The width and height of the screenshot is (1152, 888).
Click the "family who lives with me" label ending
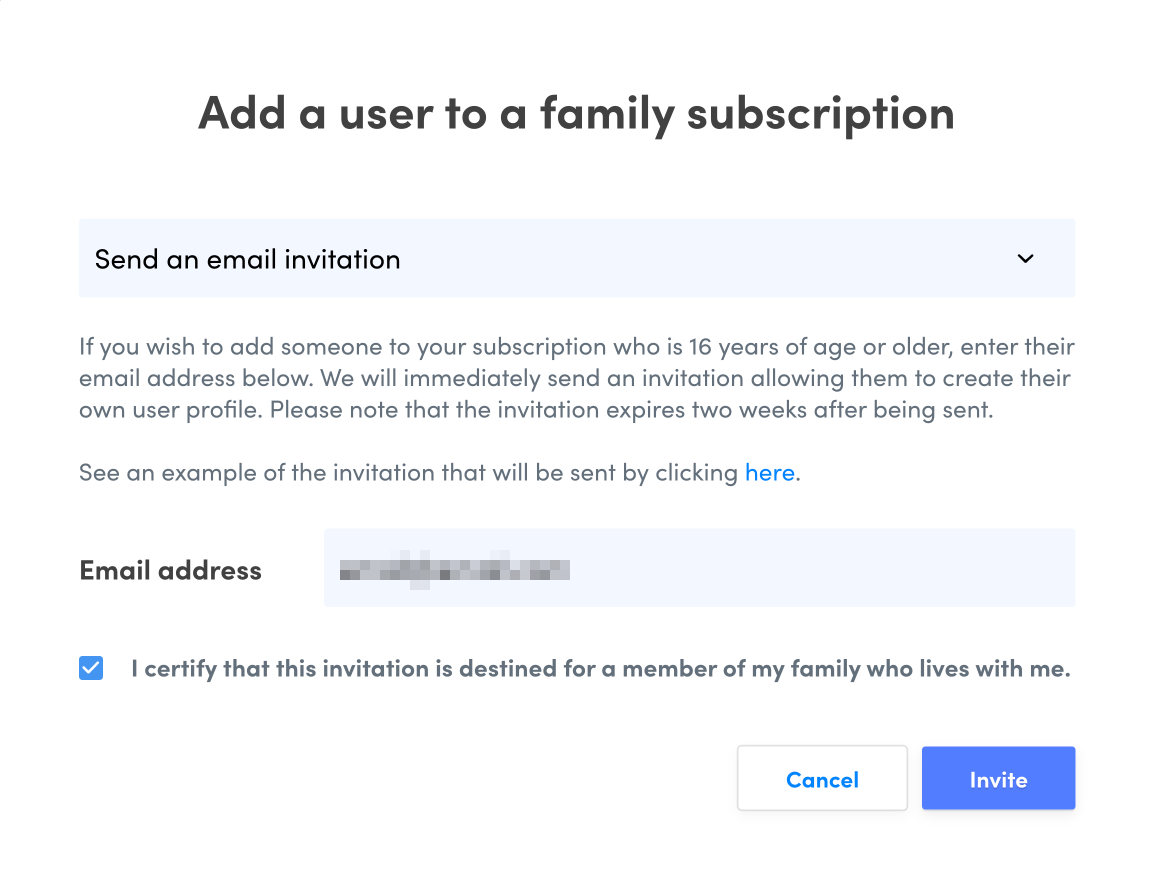[x=930, y=669]
